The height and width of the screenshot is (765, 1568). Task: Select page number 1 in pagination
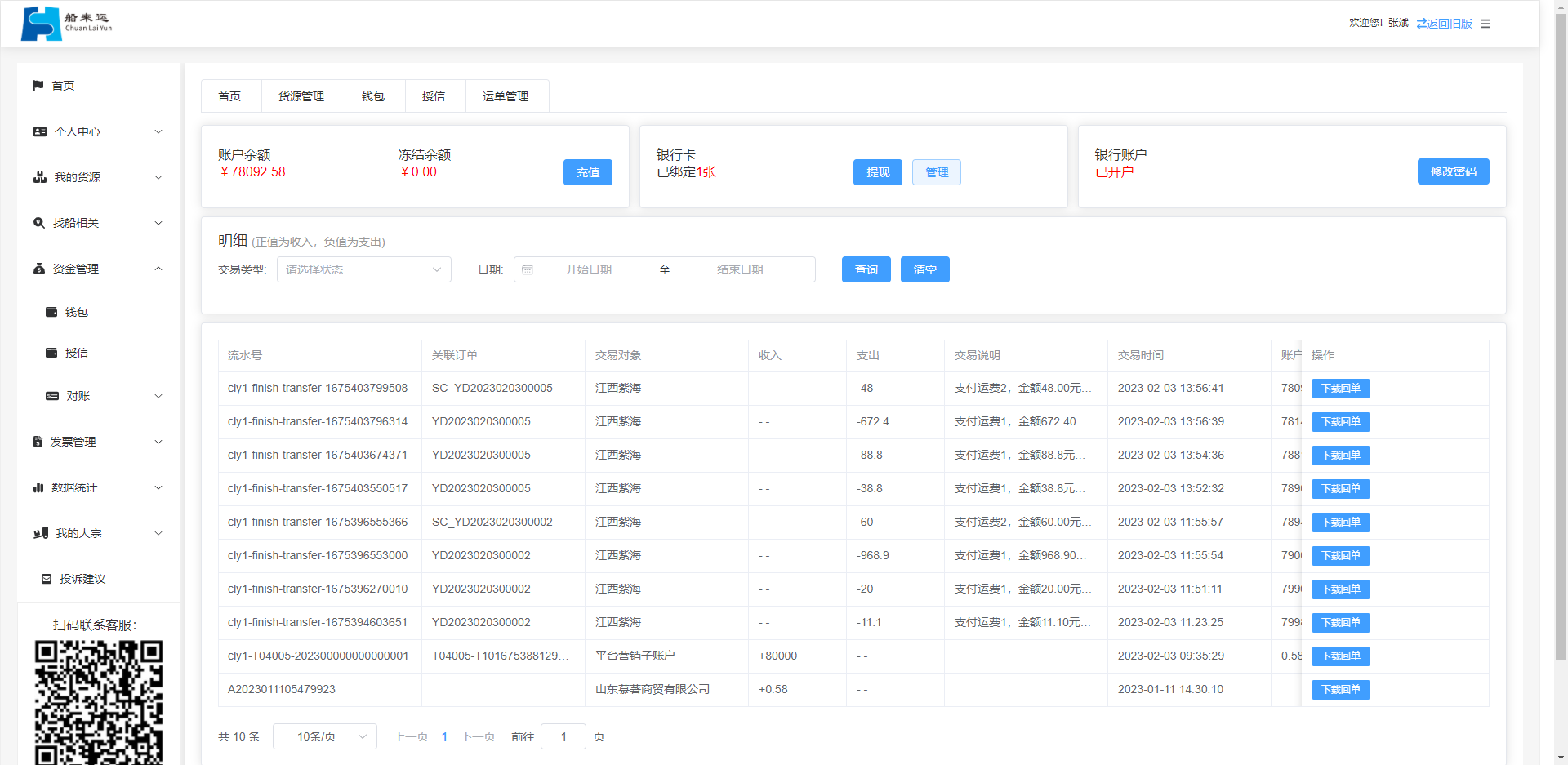(444, 736)
